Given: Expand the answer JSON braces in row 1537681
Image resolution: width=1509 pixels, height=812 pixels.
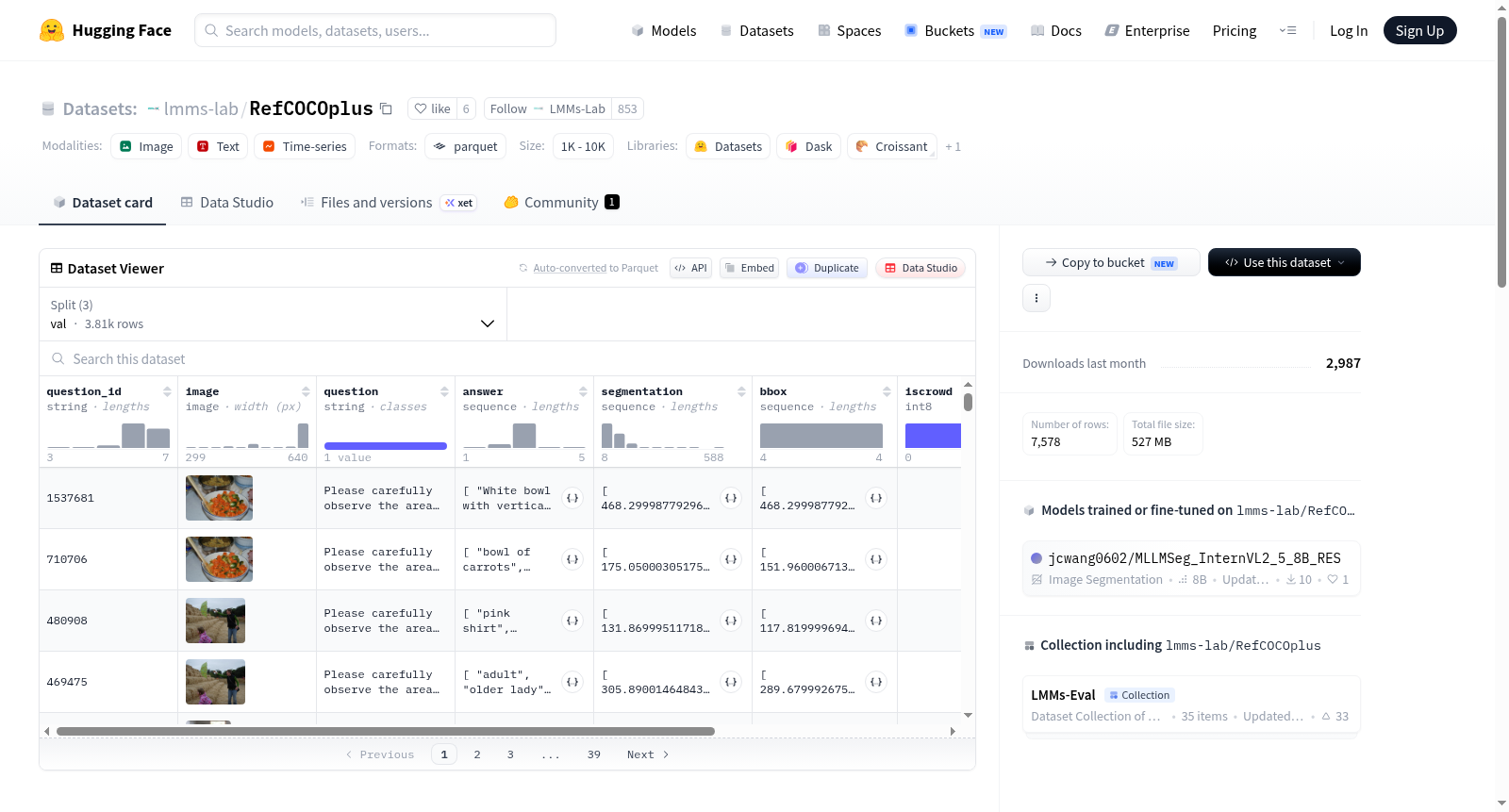Looking at the screenshot, I should [572, 498].
